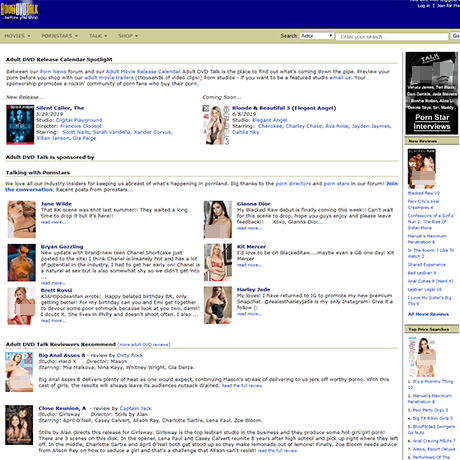The height and width of the screenshot is (460, 460).
Task: Open the Silent Caller cover thumbnail
Action: tap(20, 125)
